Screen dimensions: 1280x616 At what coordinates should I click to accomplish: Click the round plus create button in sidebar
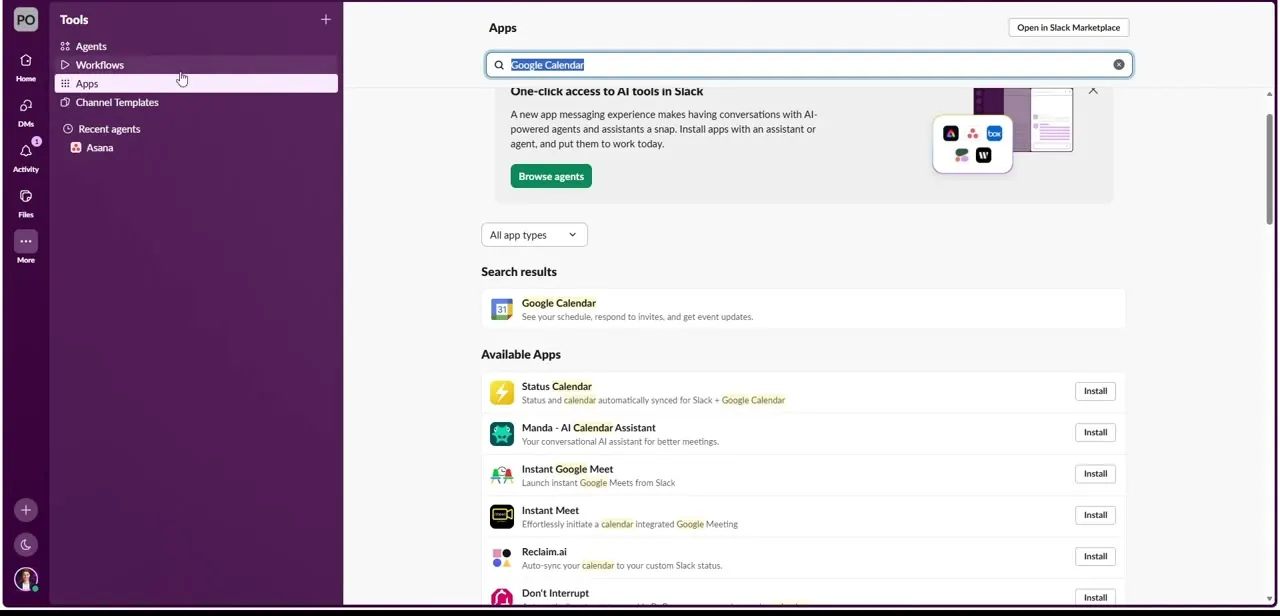(26, 510)
